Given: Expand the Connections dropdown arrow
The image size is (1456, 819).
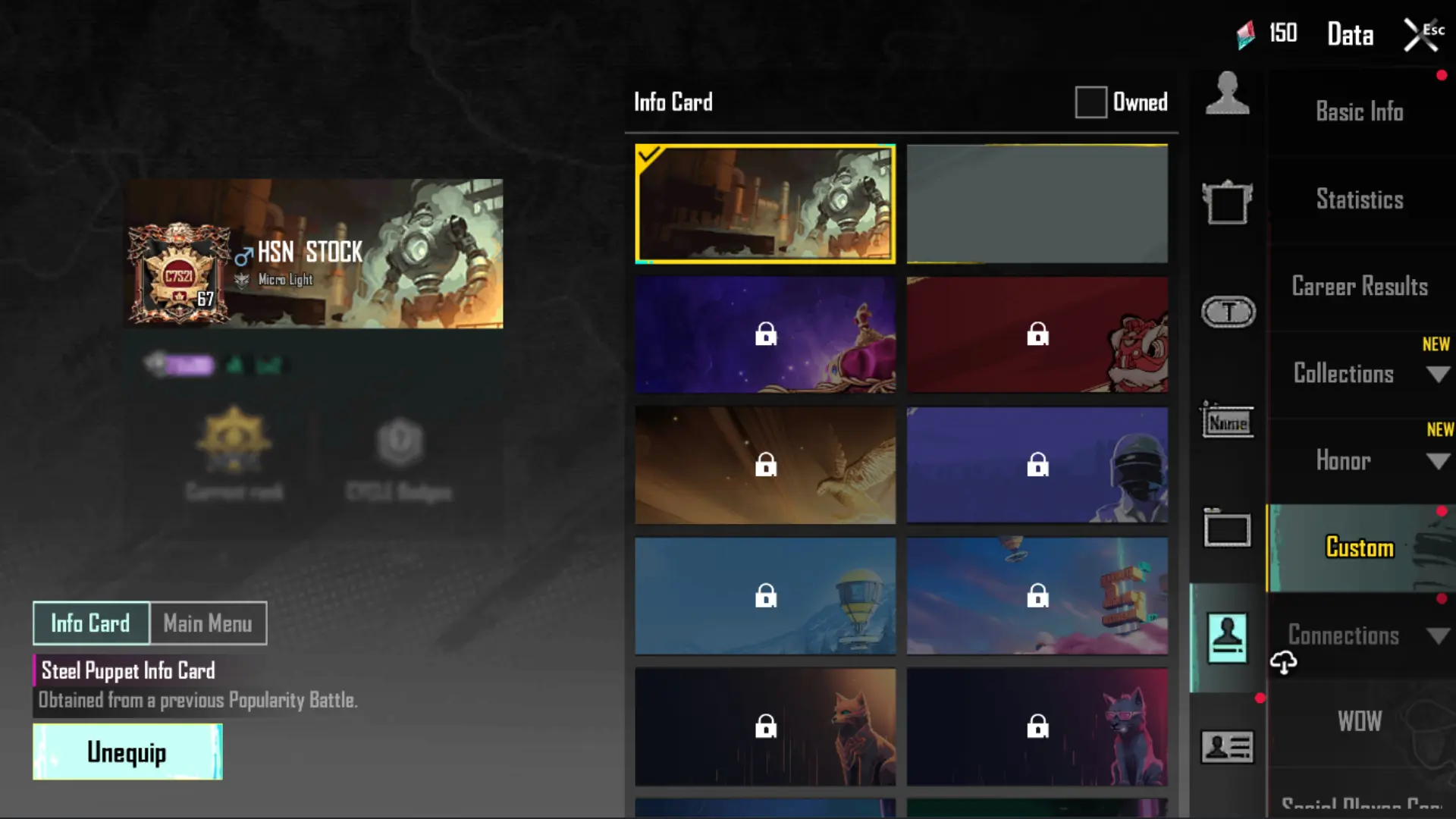Looking at the screenshot, I should [1438, 636].
